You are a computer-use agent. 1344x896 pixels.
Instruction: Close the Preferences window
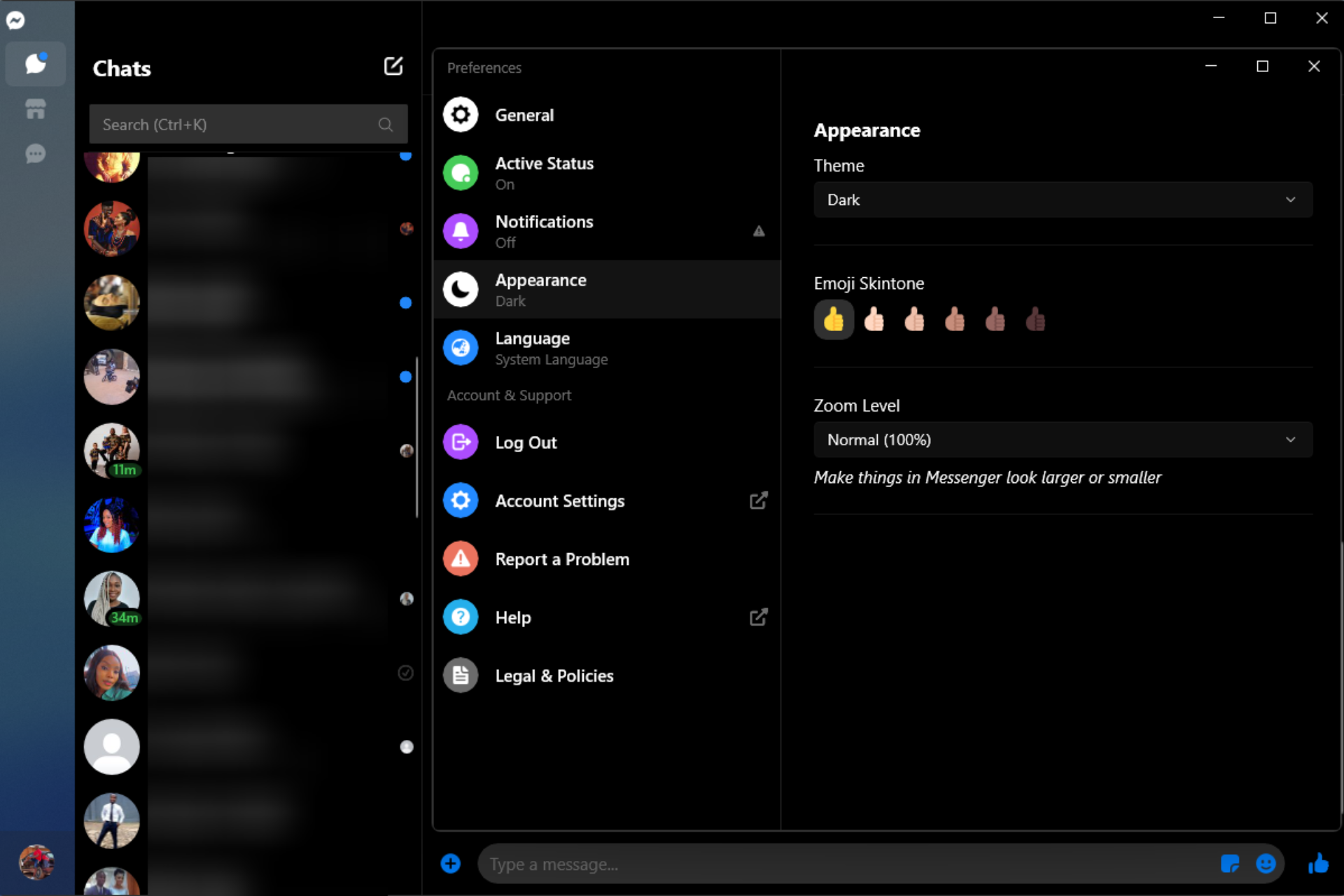click(x=1314, y=66)
